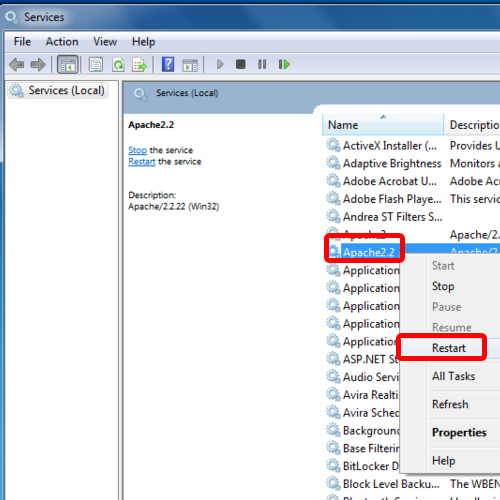The image size is (500, 500).
Task: Click the Stop the service link
Action: pos(137,150)
